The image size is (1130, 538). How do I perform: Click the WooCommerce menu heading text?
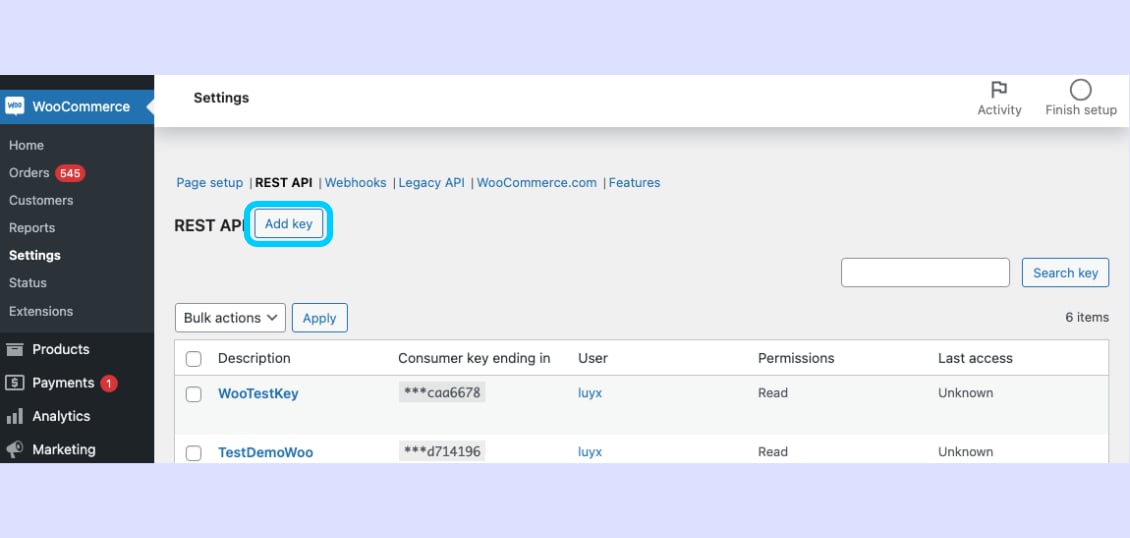(x=81, y=107)
